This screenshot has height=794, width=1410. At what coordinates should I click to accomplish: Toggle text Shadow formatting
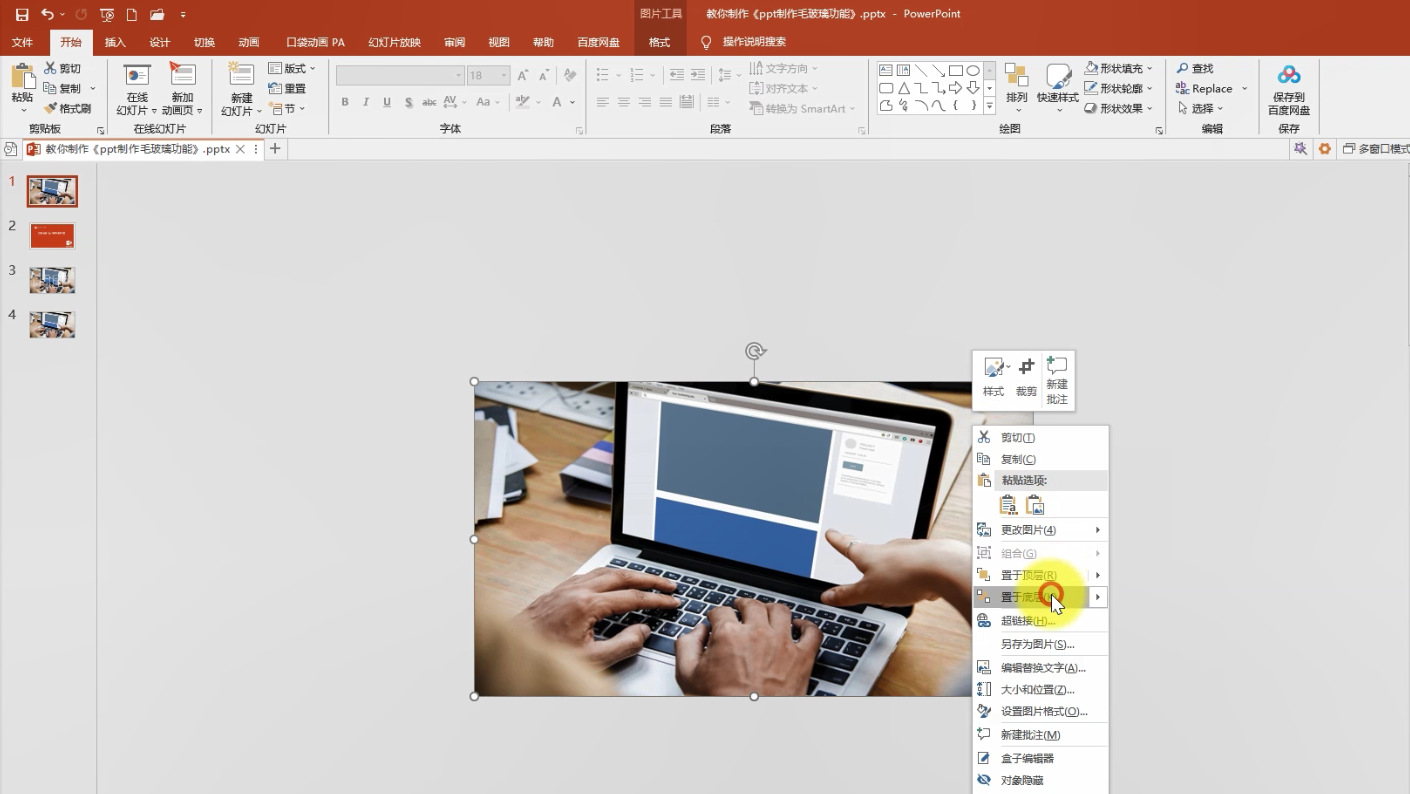click(x=408, y=102)
